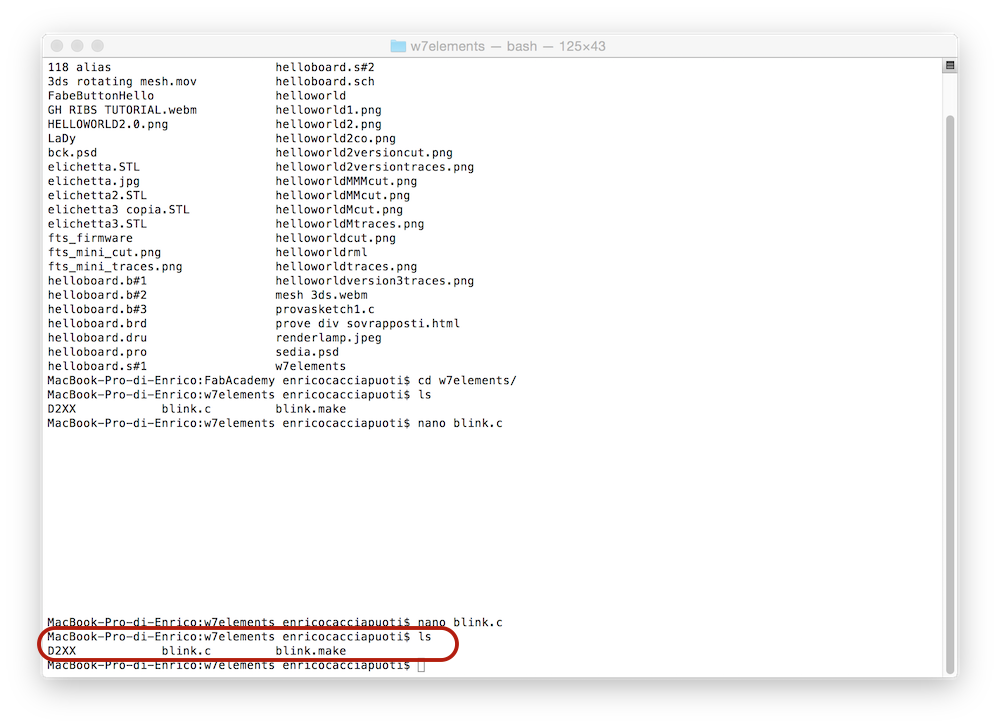The image size is (1000, 728).
Task: Select 'helloworld2versioncut.png'
Action: point(364,152)
